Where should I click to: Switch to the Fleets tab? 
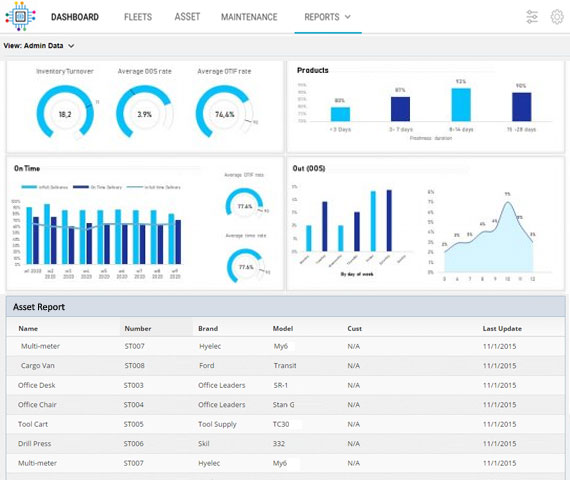click(138, 17)
